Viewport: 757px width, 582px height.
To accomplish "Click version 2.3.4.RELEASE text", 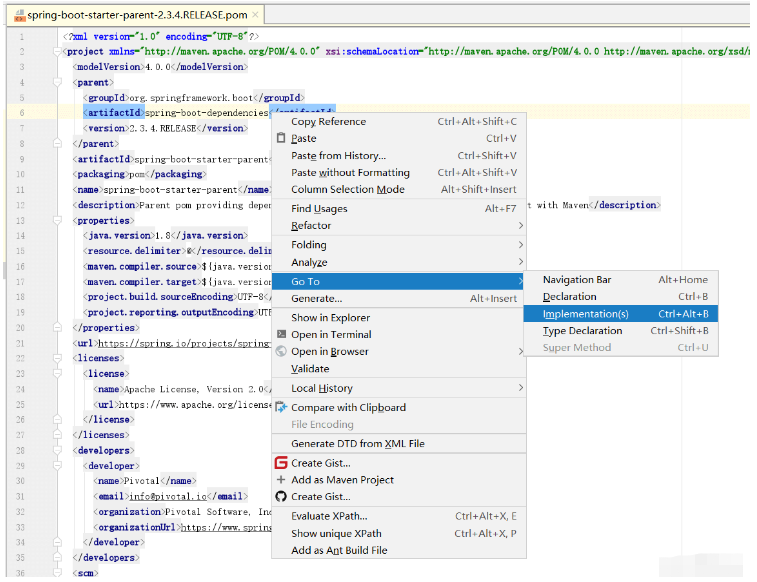I will coord(165,128).
